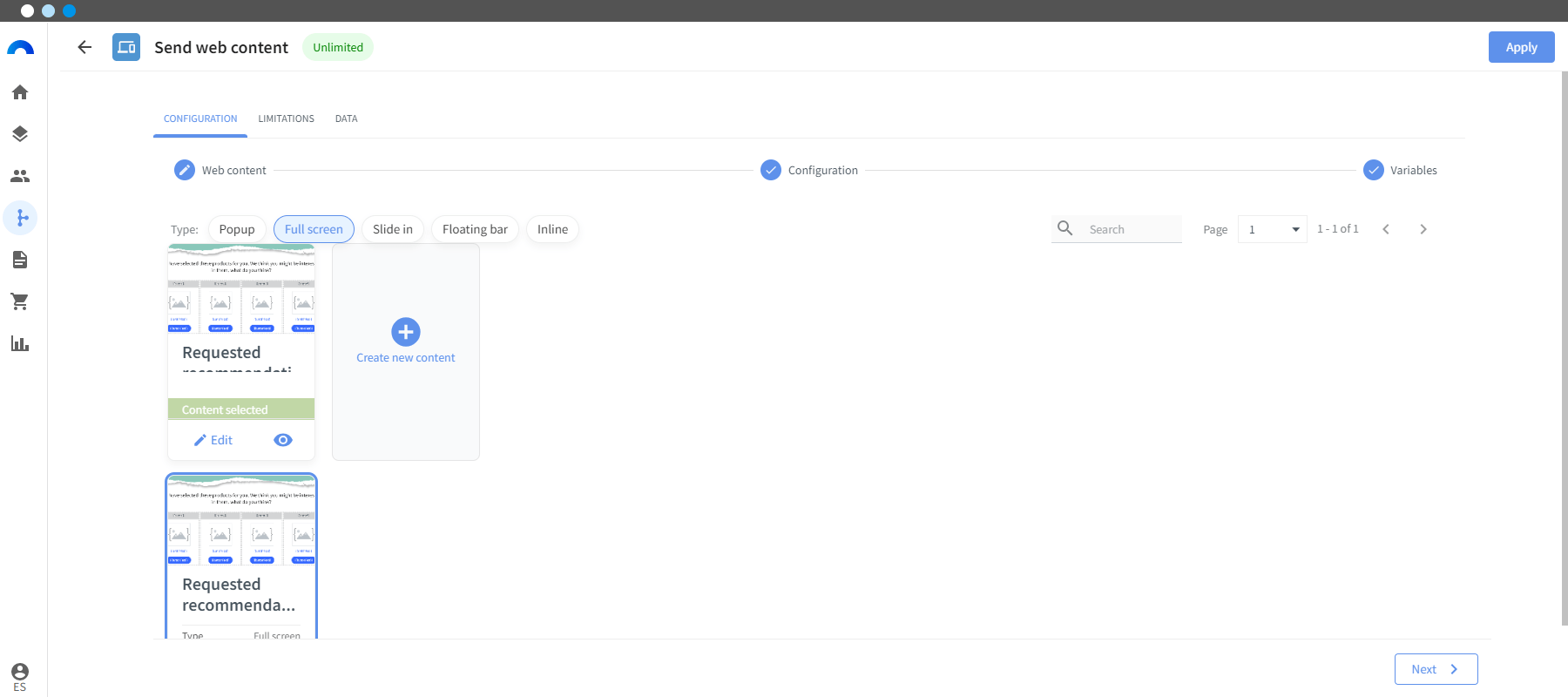Preview selected content with eye icon
This screenshot has height=697, width=1568.
[x=283, y=440]
